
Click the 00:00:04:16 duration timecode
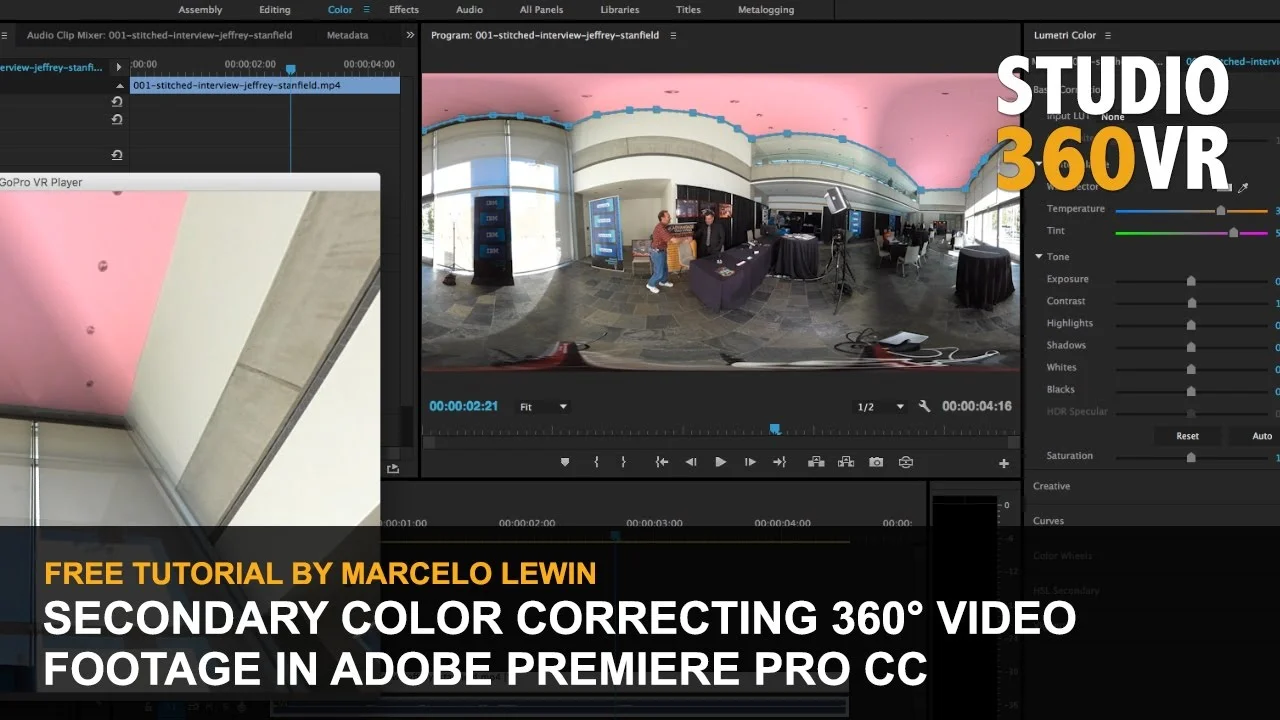[x=977, y=406]
